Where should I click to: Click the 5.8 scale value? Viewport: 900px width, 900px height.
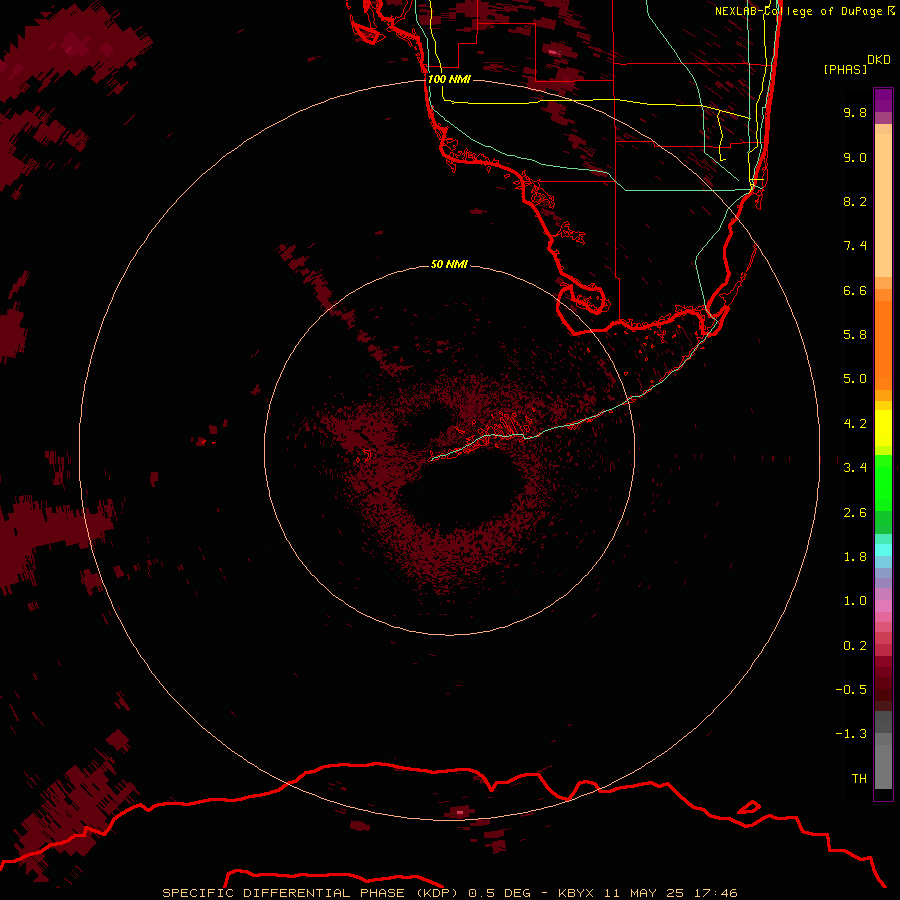855,335
